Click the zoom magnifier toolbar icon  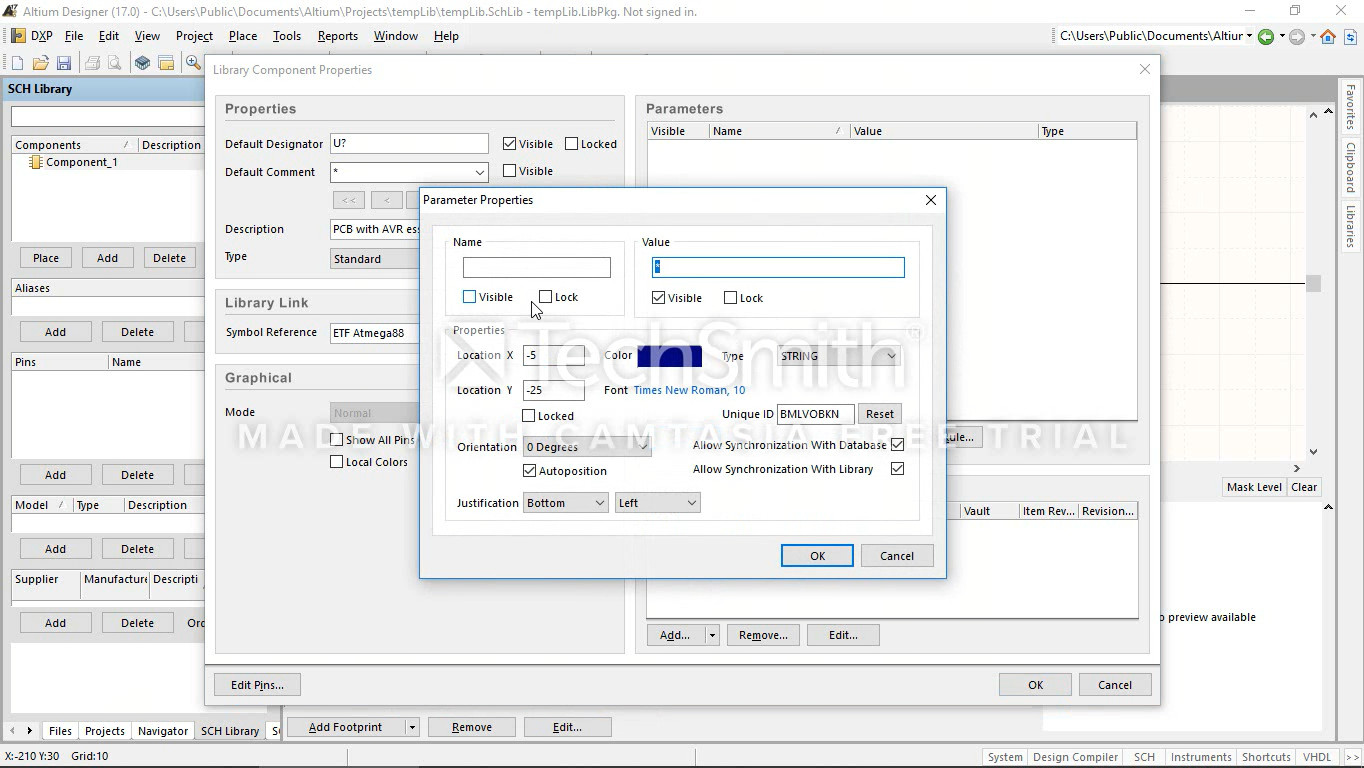click(x=193, y=63)
